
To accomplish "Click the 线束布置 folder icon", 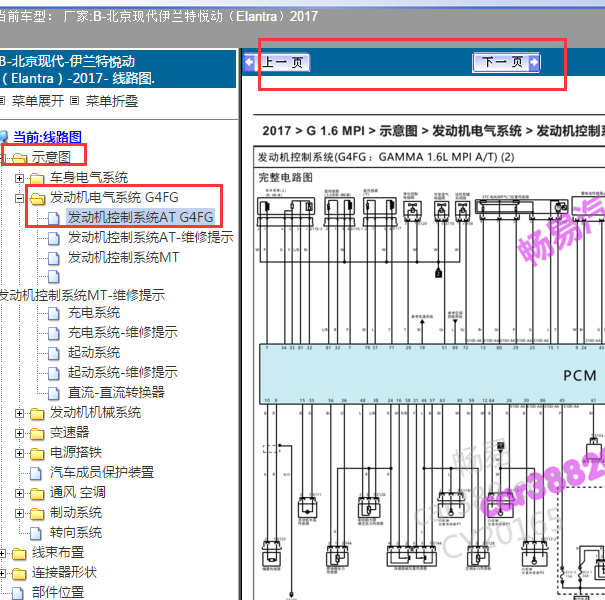I will (19, 554).
